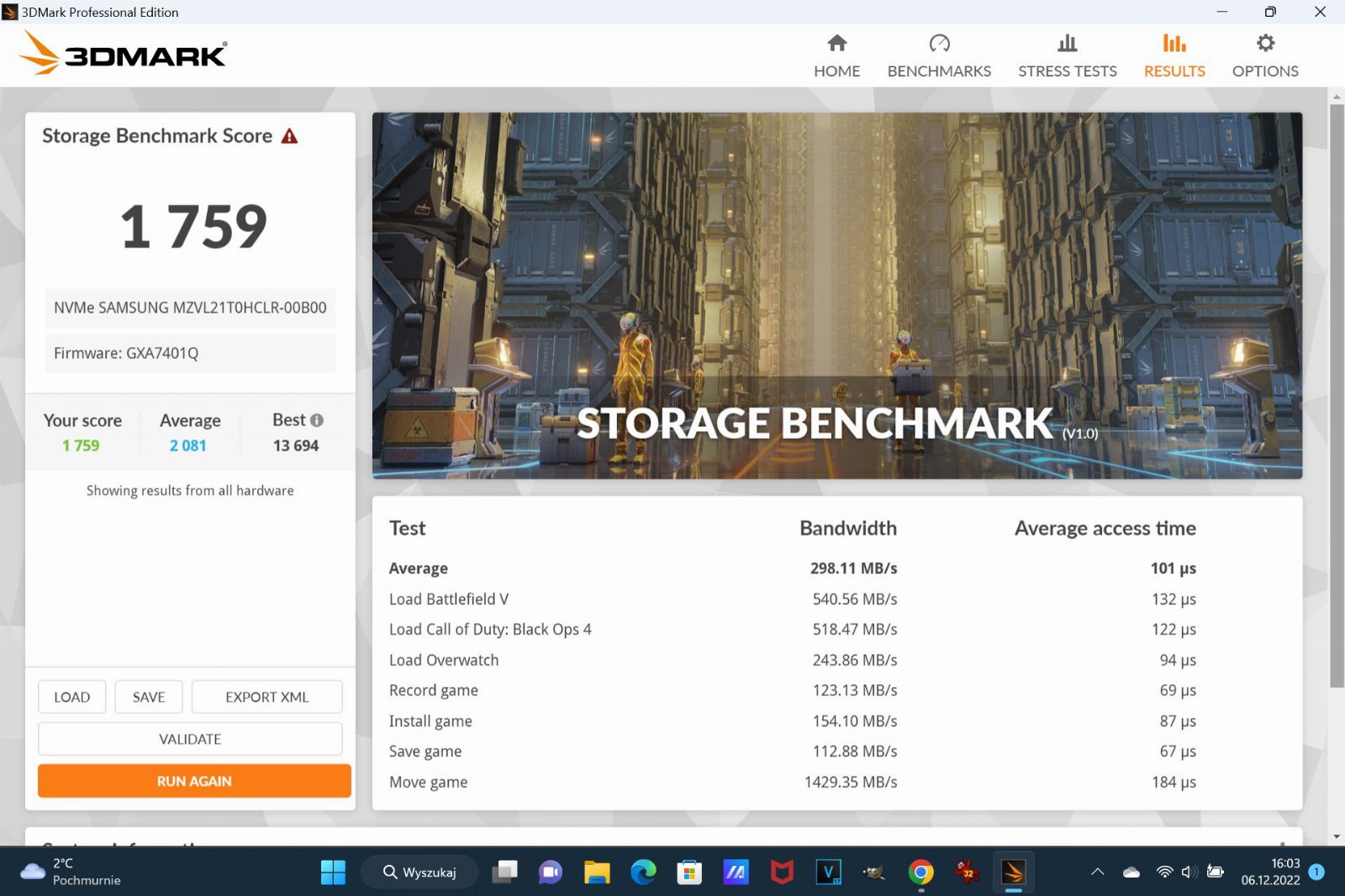Image resolution: width=1345 pixels, height=896 pixels.
Task: Click the battery tray icon
Action: [x=1215, y=872]
